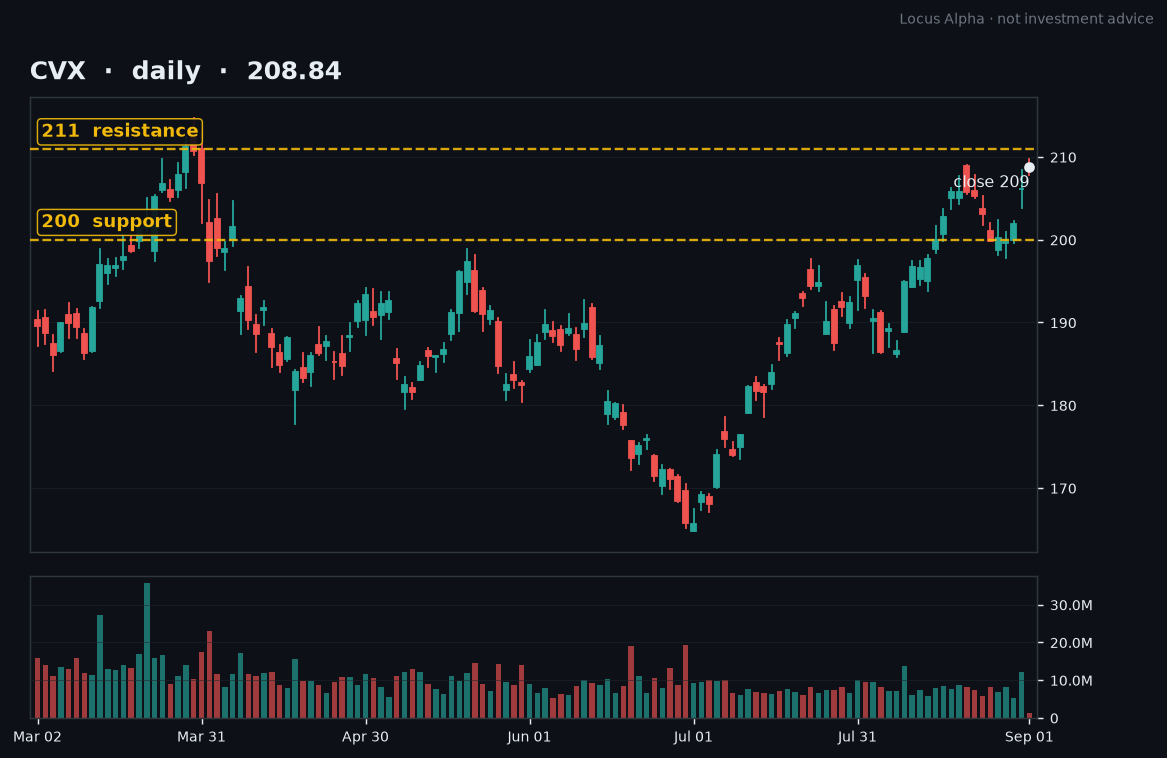
Task: Select the "daily" interval text in title
Action: coord(166,71)
